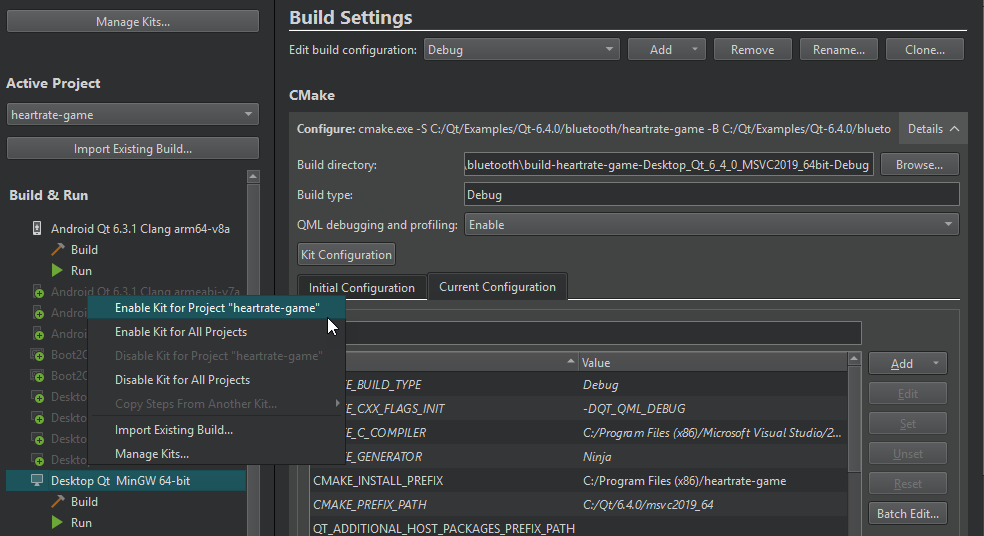984x536 pixels.
Task: Open the Active Project heartrate-game dropdown
Action: point(133,115)
